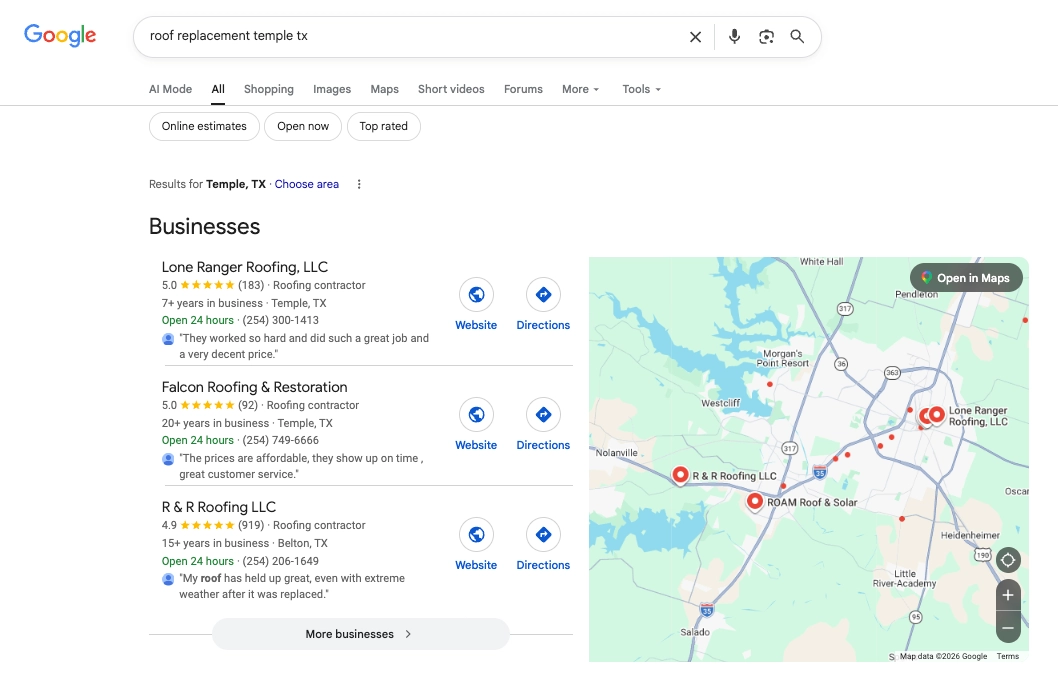The height and width of the screenshot is (690, 1058).
Task: Select the Shopping tab
Action: pyautogui.click(x=268, y=89)
